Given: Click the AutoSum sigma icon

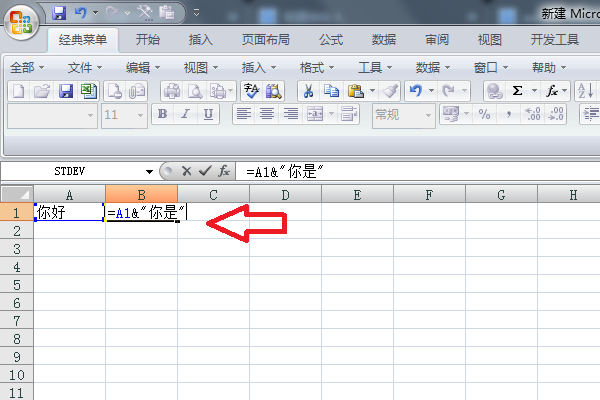Looking at the screenshot, I should point(517,91).
